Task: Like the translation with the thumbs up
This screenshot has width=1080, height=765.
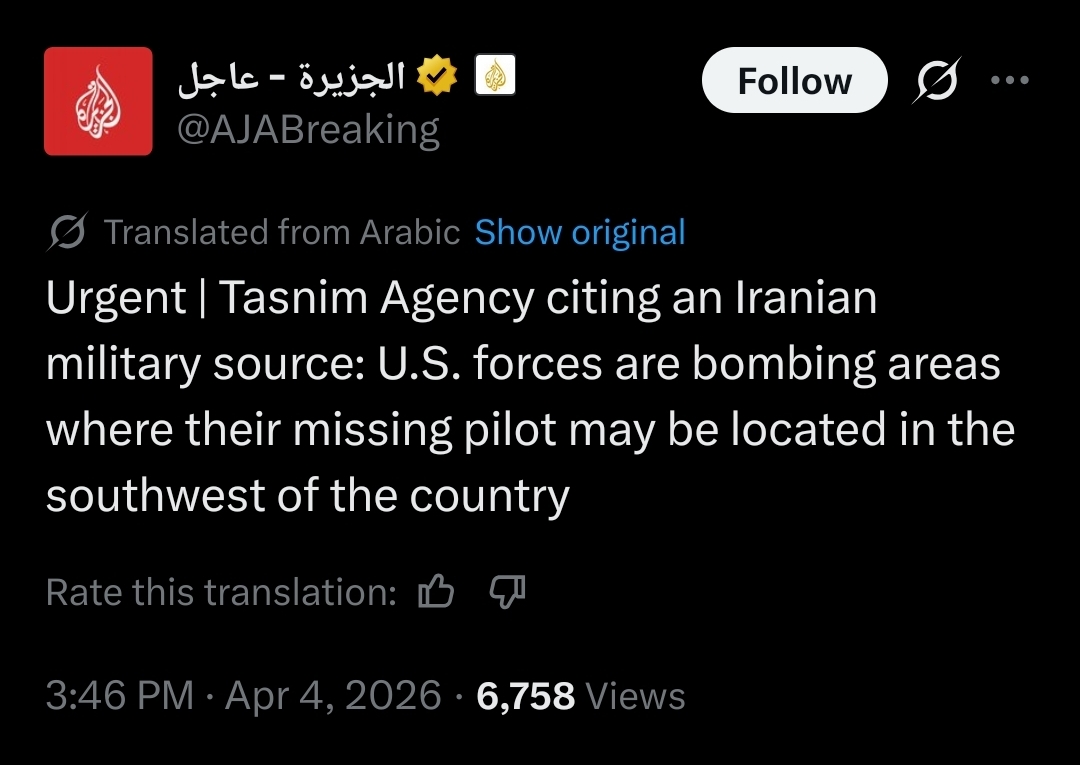Action: pyautogui.click(x=435, y=593)
